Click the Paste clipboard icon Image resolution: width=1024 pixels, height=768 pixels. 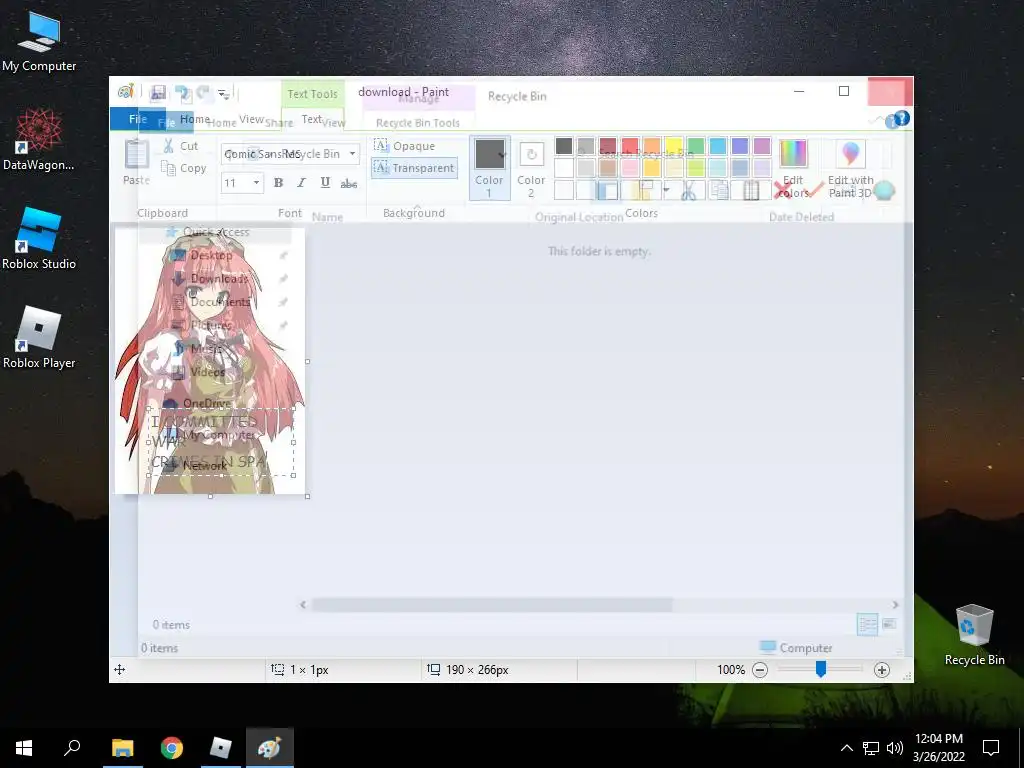(136, 154)
